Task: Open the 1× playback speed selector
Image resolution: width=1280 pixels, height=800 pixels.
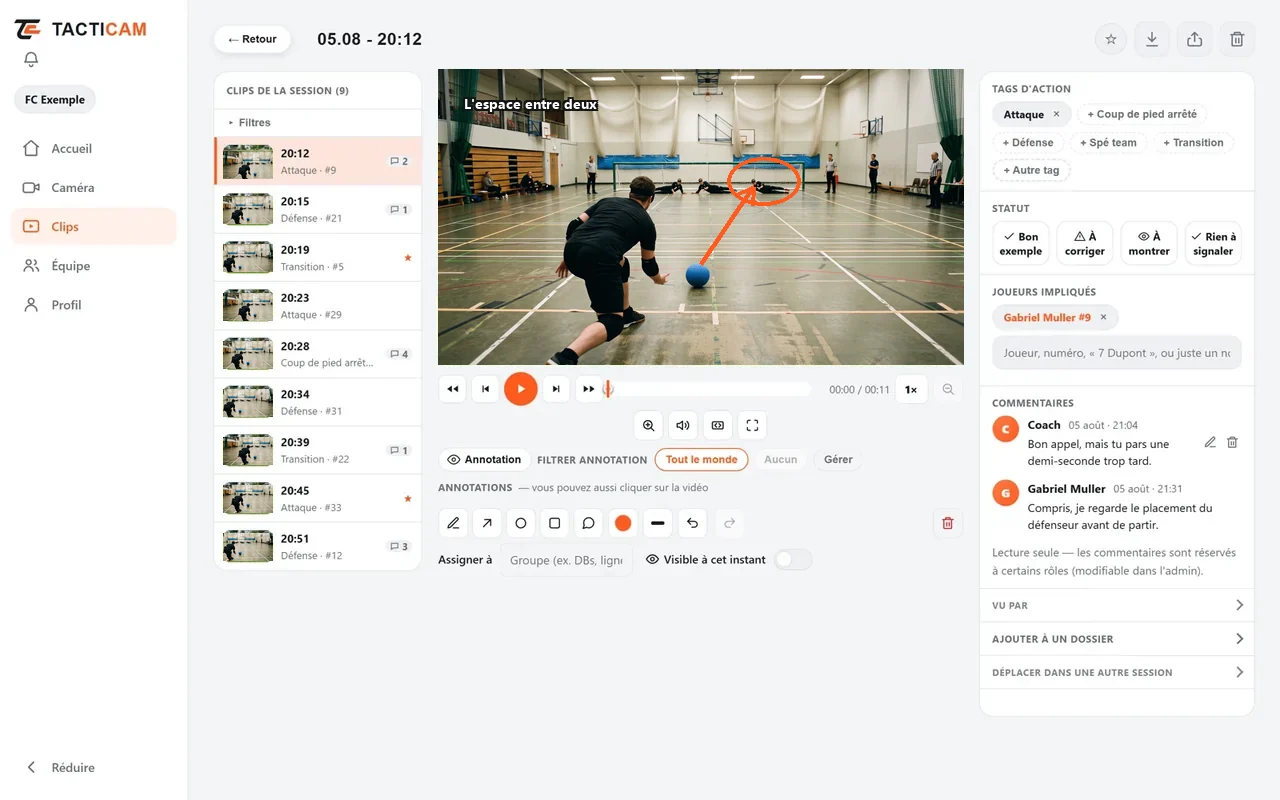Action: click(911, 389)
